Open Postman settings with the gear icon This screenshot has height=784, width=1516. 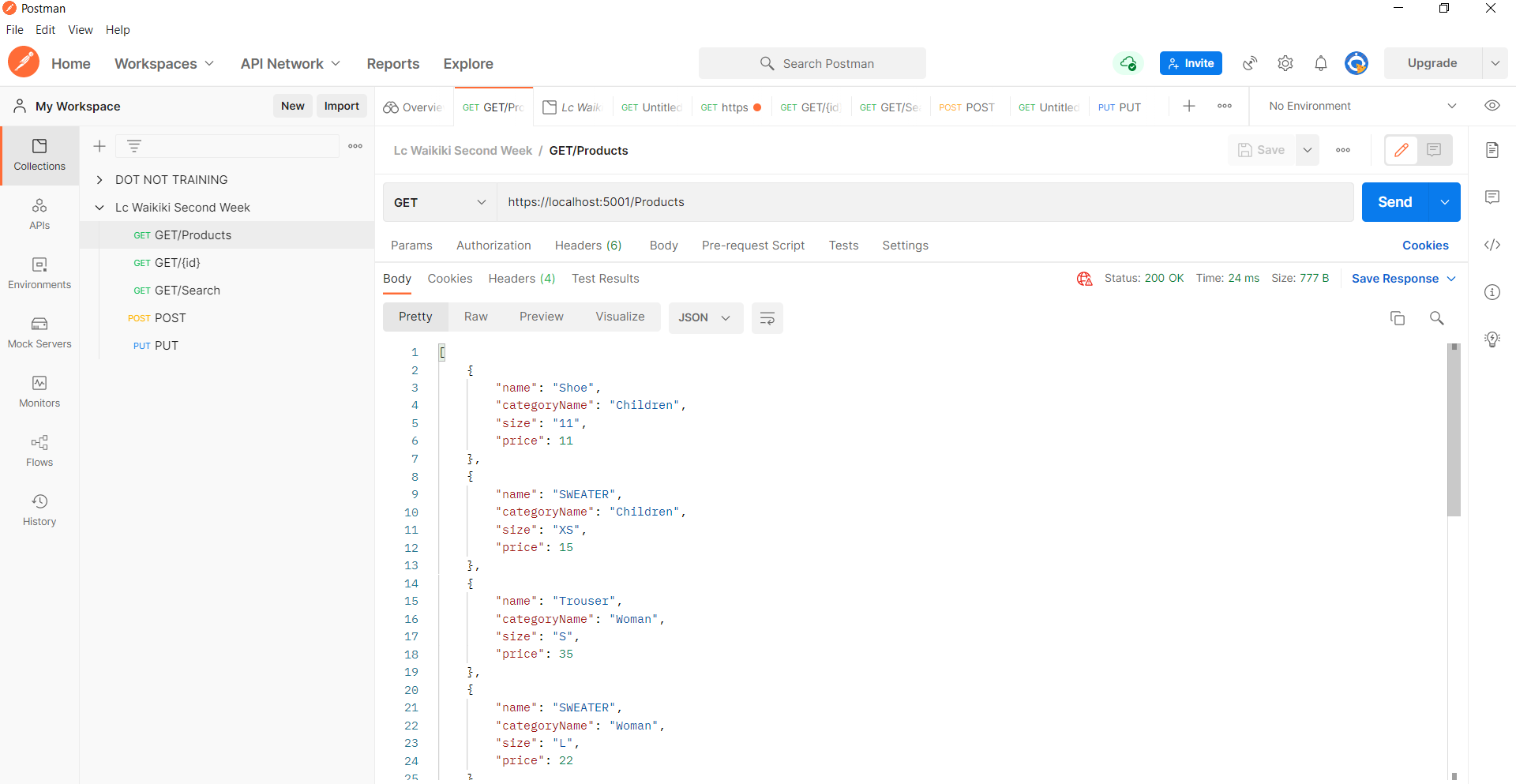tap(1285, 63)
